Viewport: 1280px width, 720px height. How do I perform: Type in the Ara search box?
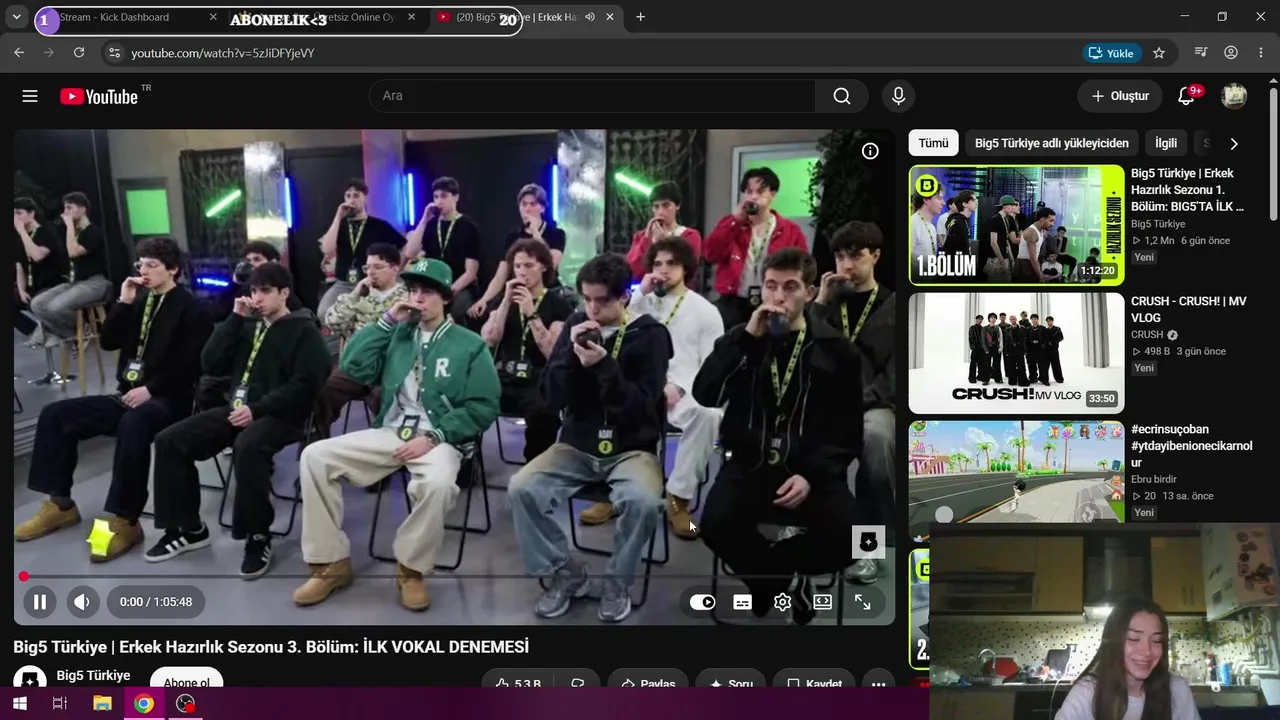(x=592, y=96)
